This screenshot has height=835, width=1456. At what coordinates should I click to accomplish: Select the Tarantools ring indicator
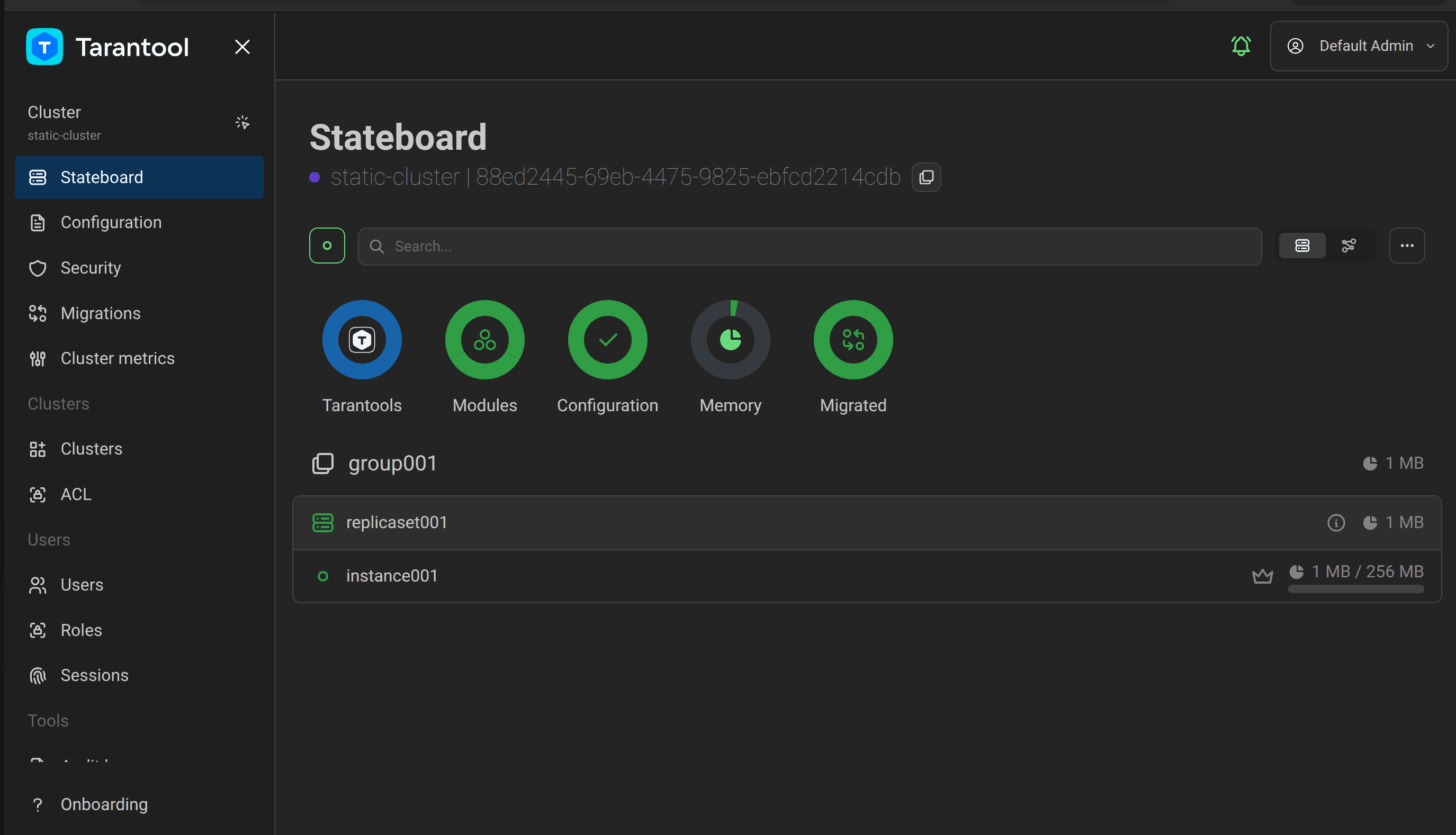point(362,340)
